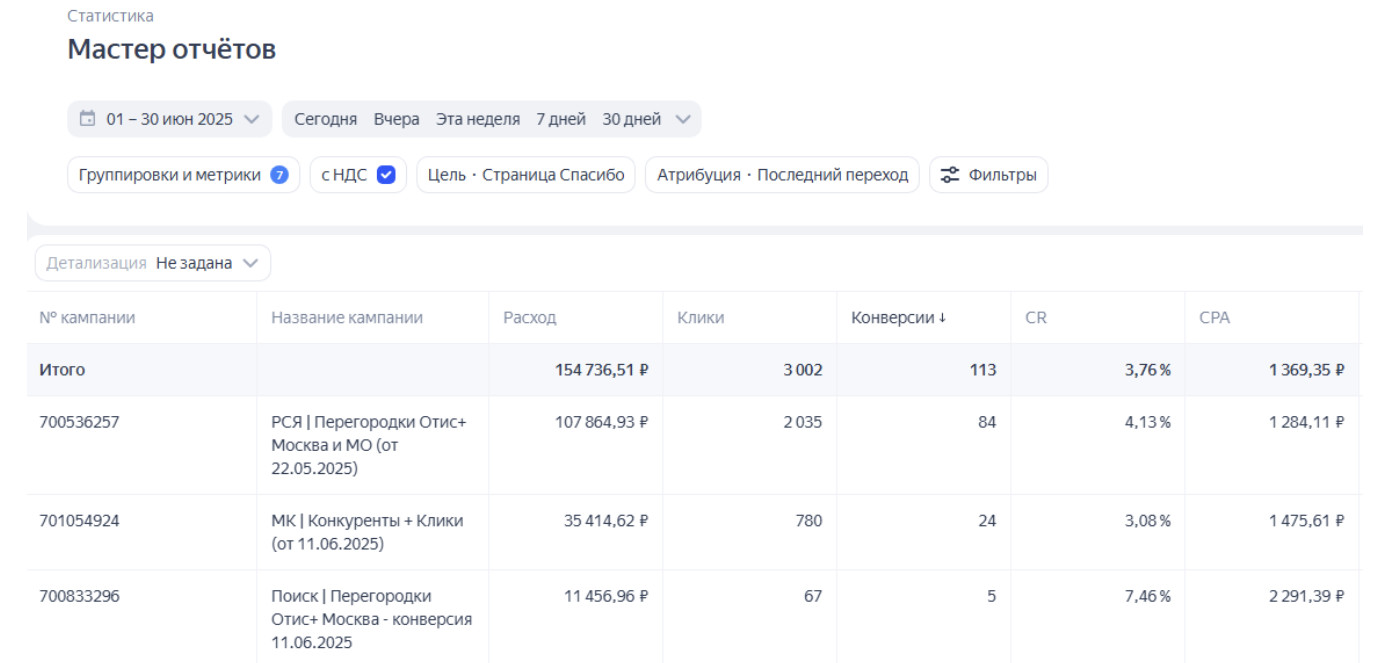Select the Вчера period preset

pos(397,119)
